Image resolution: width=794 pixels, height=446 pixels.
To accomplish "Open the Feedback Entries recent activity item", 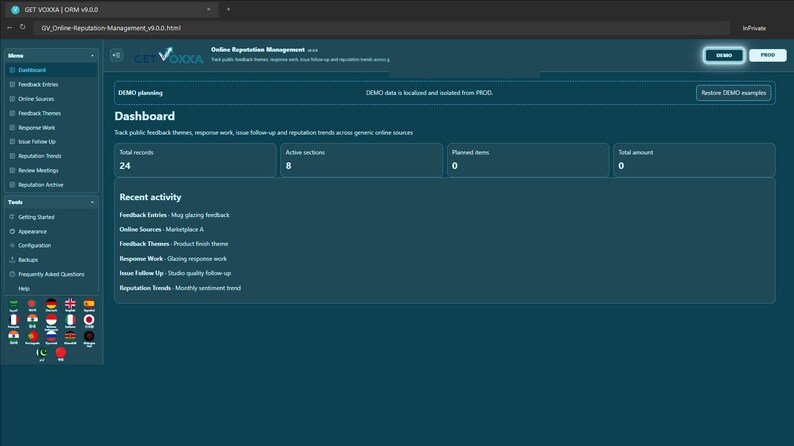I will (x=174, y=215).
